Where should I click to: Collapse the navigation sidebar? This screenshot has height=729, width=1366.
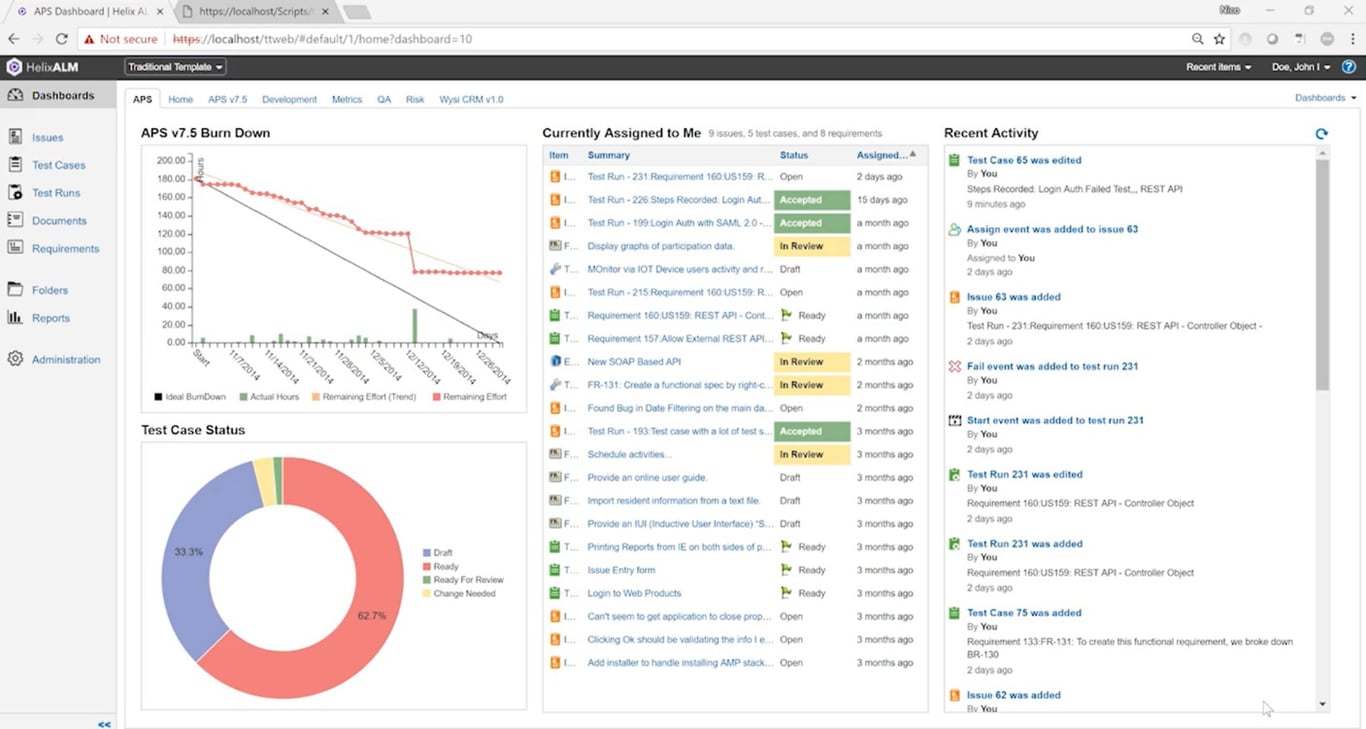[103, 723]
